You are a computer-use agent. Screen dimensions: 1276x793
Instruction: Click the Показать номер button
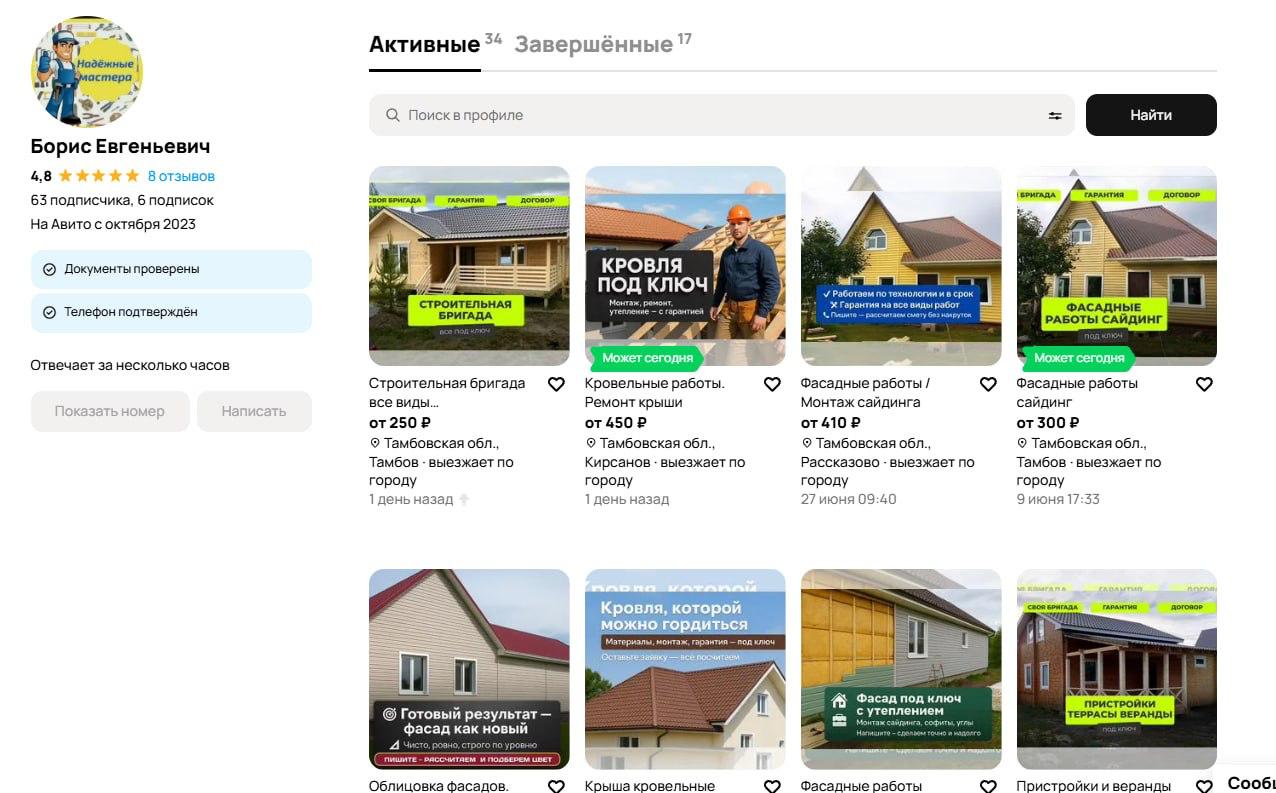(x=110, y=411)
